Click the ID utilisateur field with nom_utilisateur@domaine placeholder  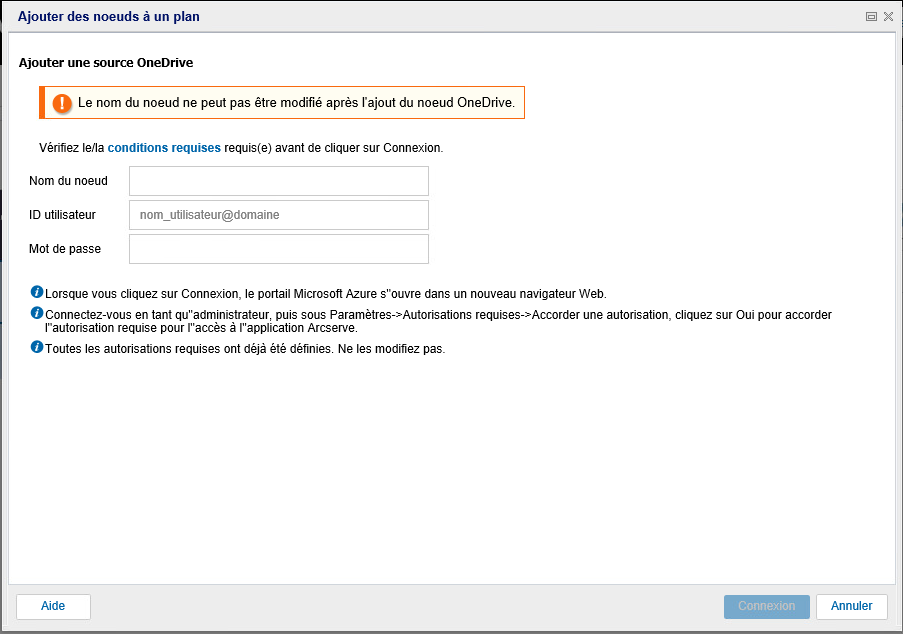pos(279,215)
